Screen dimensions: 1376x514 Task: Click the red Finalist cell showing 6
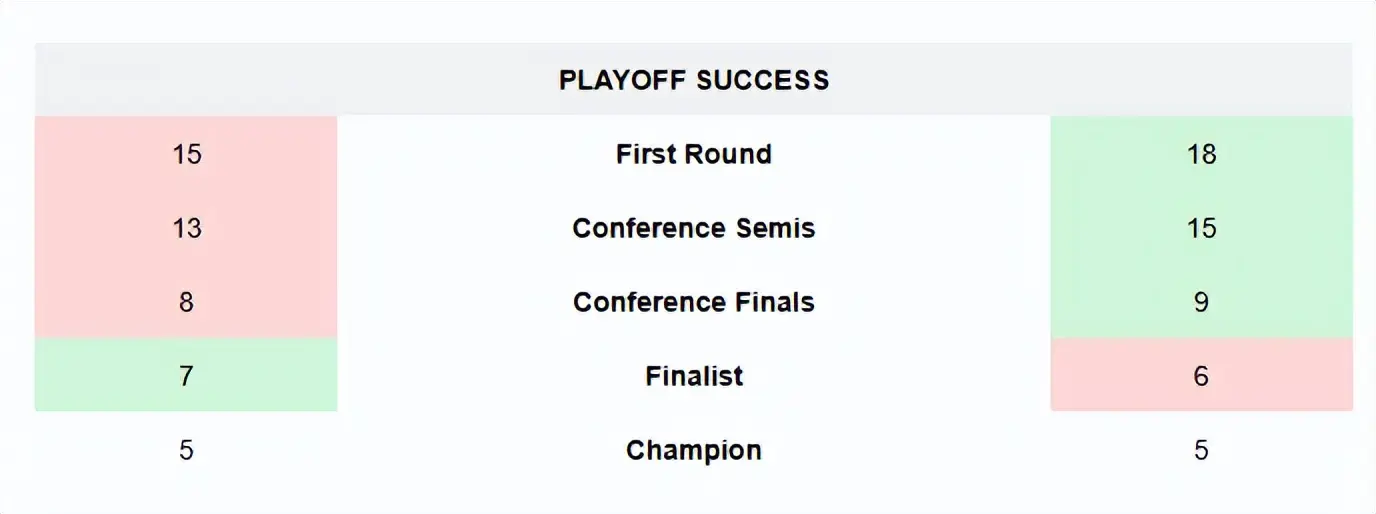click(x=1201, y=376)
